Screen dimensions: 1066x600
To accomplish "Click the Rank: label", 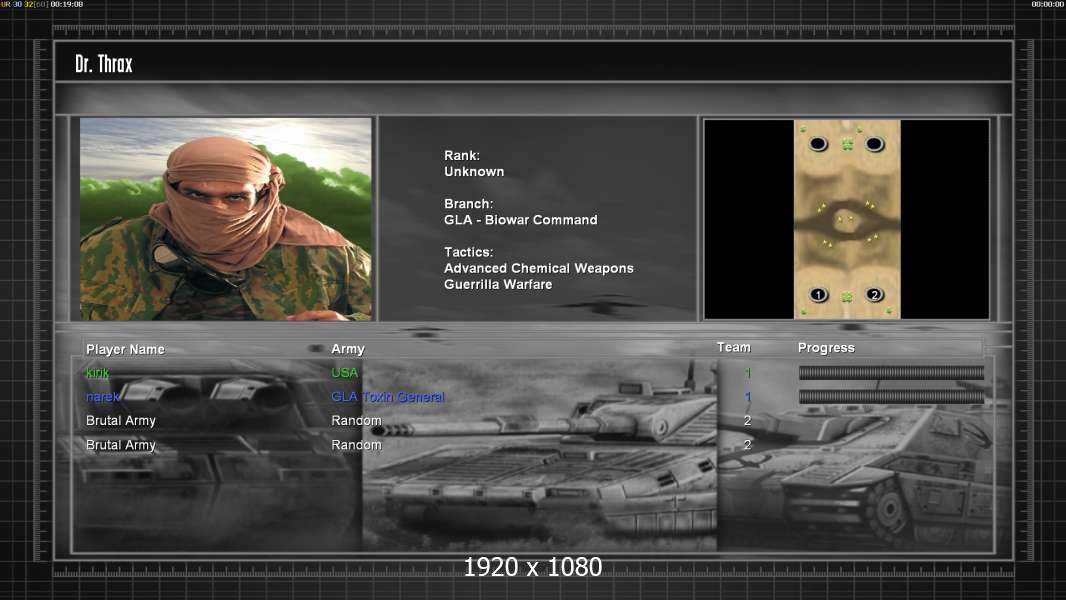I will (x=462, y=156).
